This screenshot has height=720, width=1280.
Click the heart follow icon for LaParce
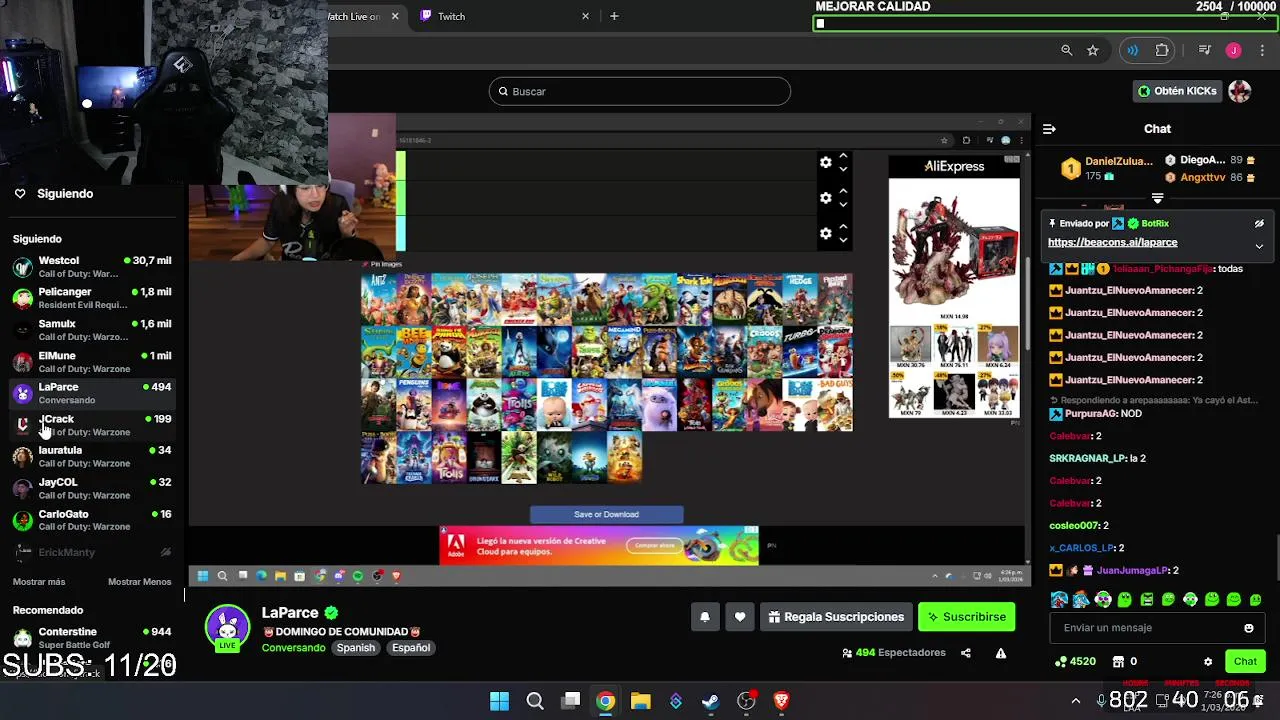[740, 617]
